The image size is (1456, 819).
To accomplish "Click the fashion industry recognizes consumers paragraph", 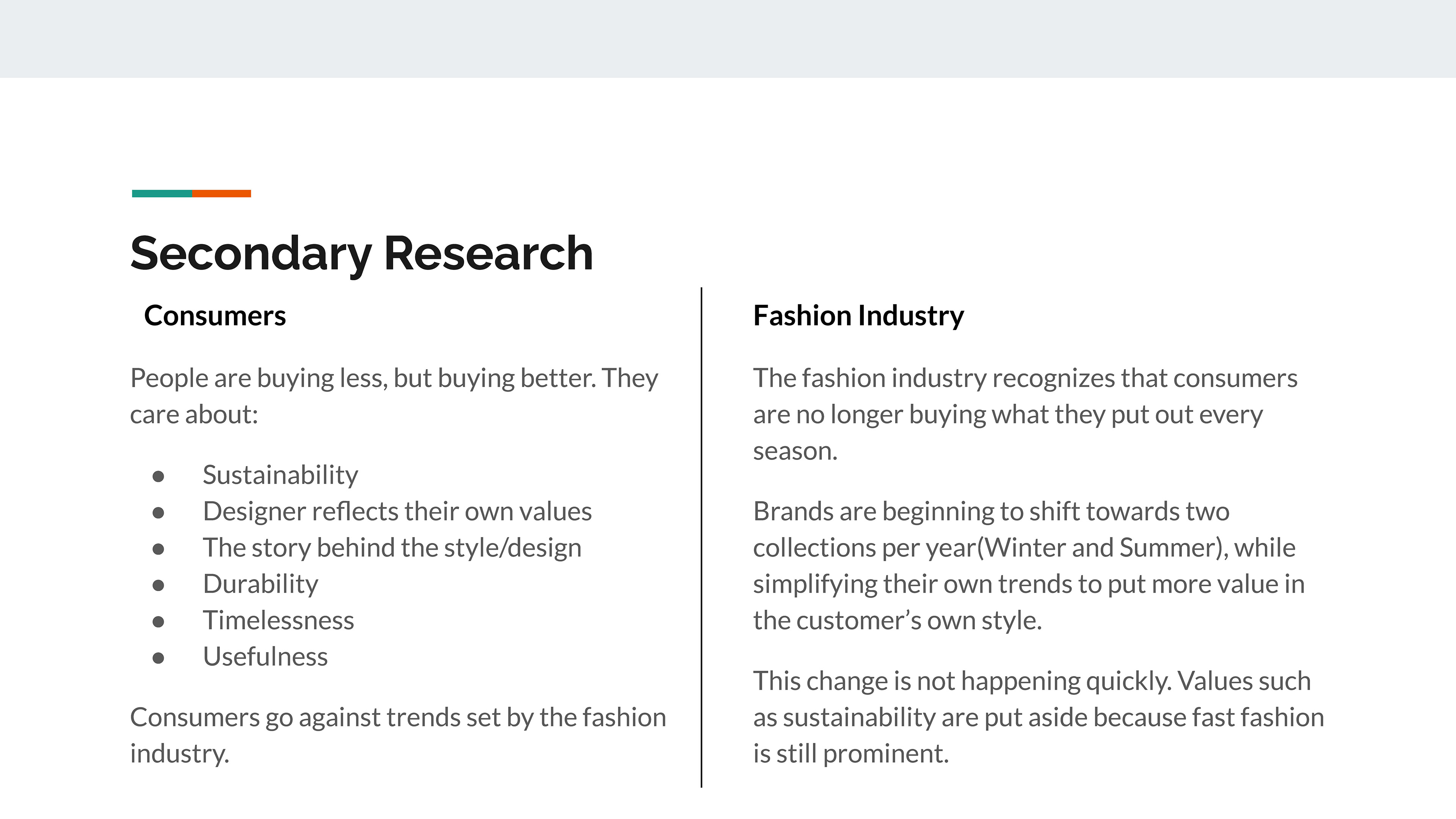I will [x=1025, y=414].
